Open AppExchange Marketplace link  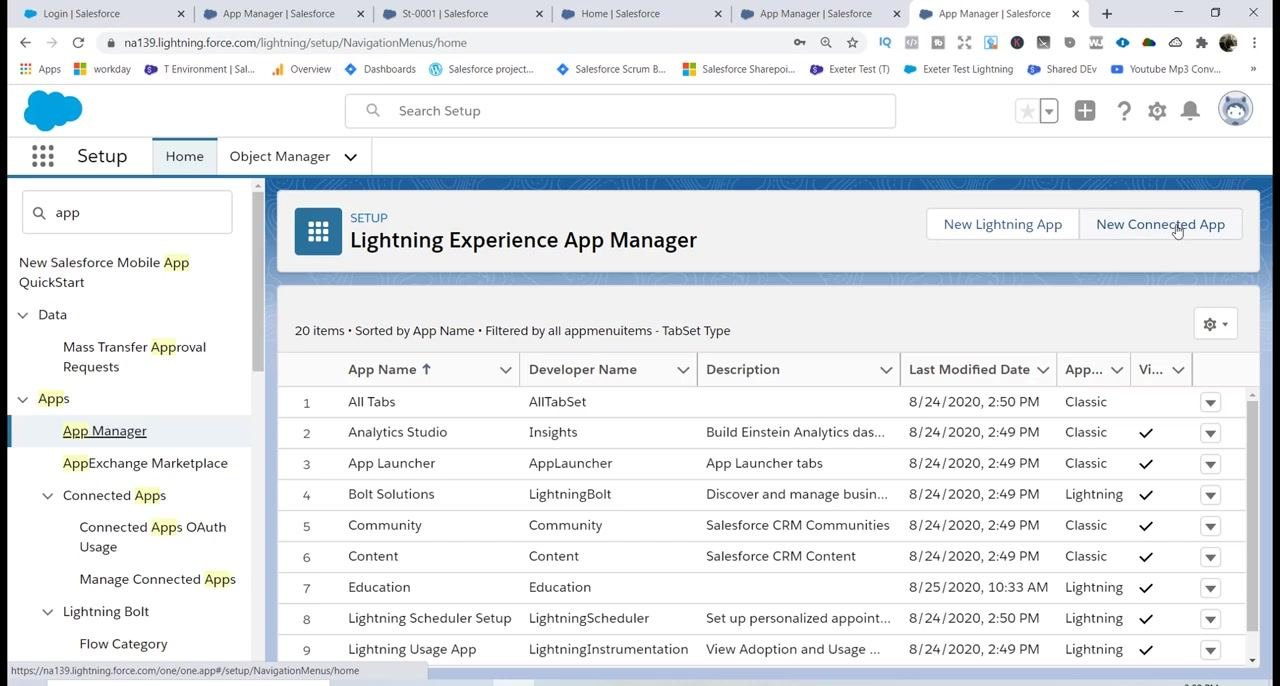coord(145,463)
